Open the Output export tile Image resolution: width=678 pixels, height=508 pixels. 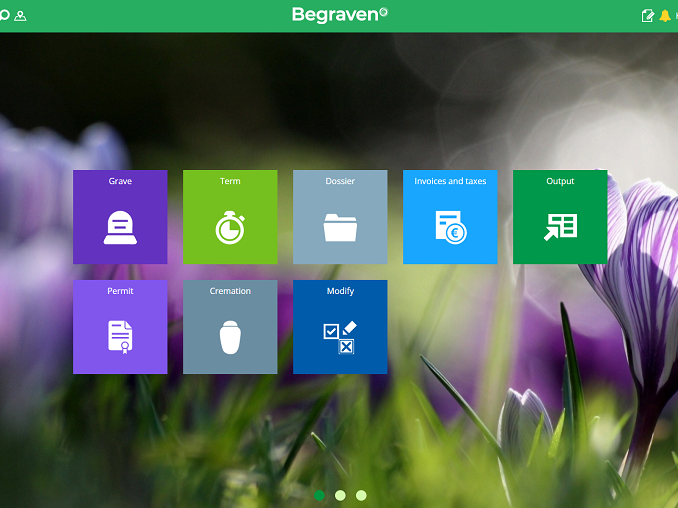[x=560, y=217]
